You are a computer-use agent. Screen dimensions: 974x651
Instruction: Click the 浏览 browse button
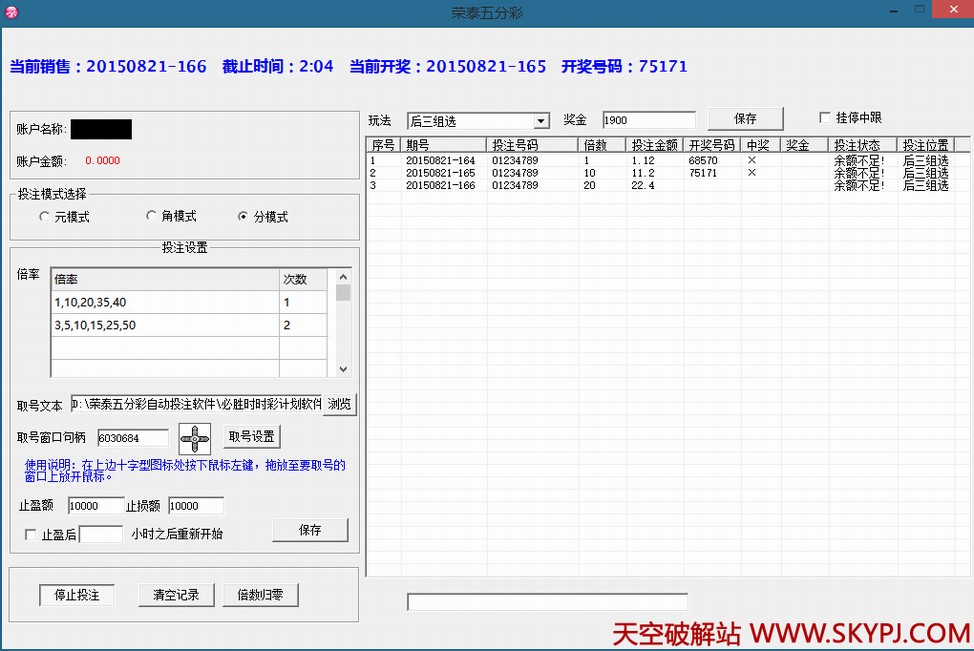[x=340, y=404]
